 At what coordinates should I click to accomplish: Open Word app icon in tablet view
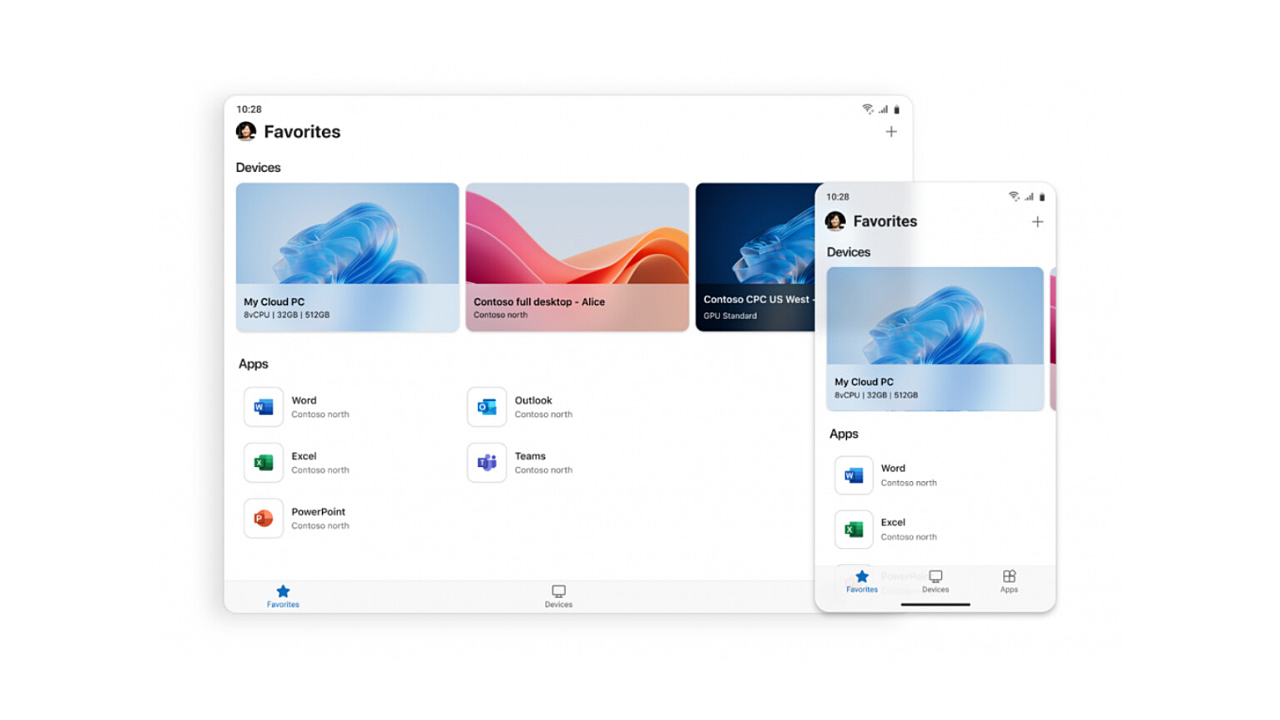264,407
